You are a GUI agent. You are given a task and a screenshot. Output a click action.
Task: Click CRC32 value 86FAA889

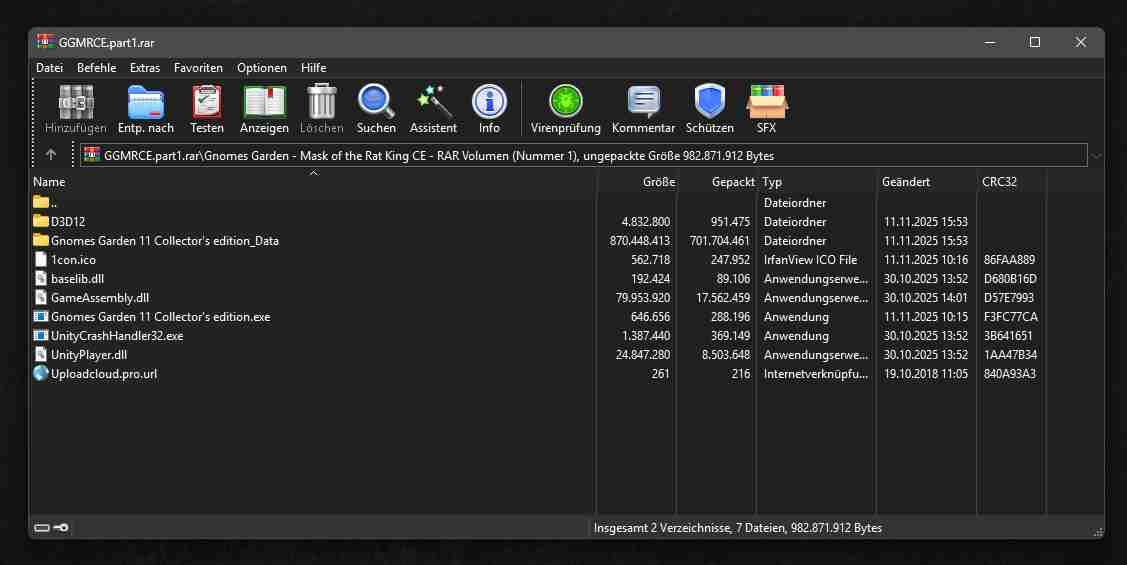tap(1009, 259)
